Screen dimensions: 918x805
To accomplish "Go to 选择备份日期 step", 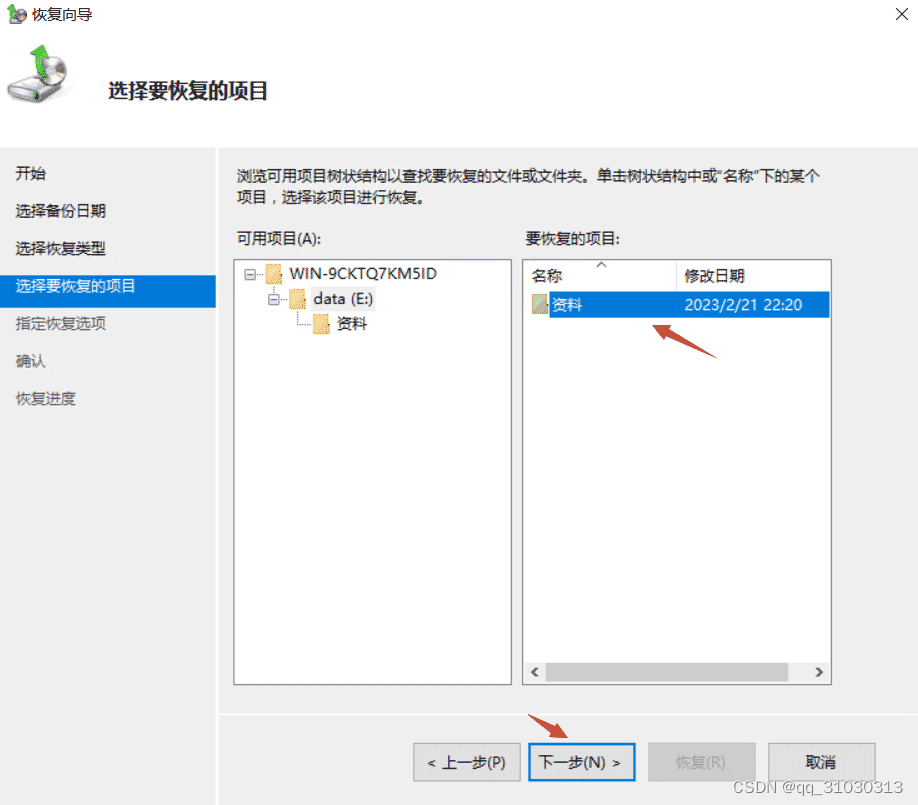I will pos(60,211).
